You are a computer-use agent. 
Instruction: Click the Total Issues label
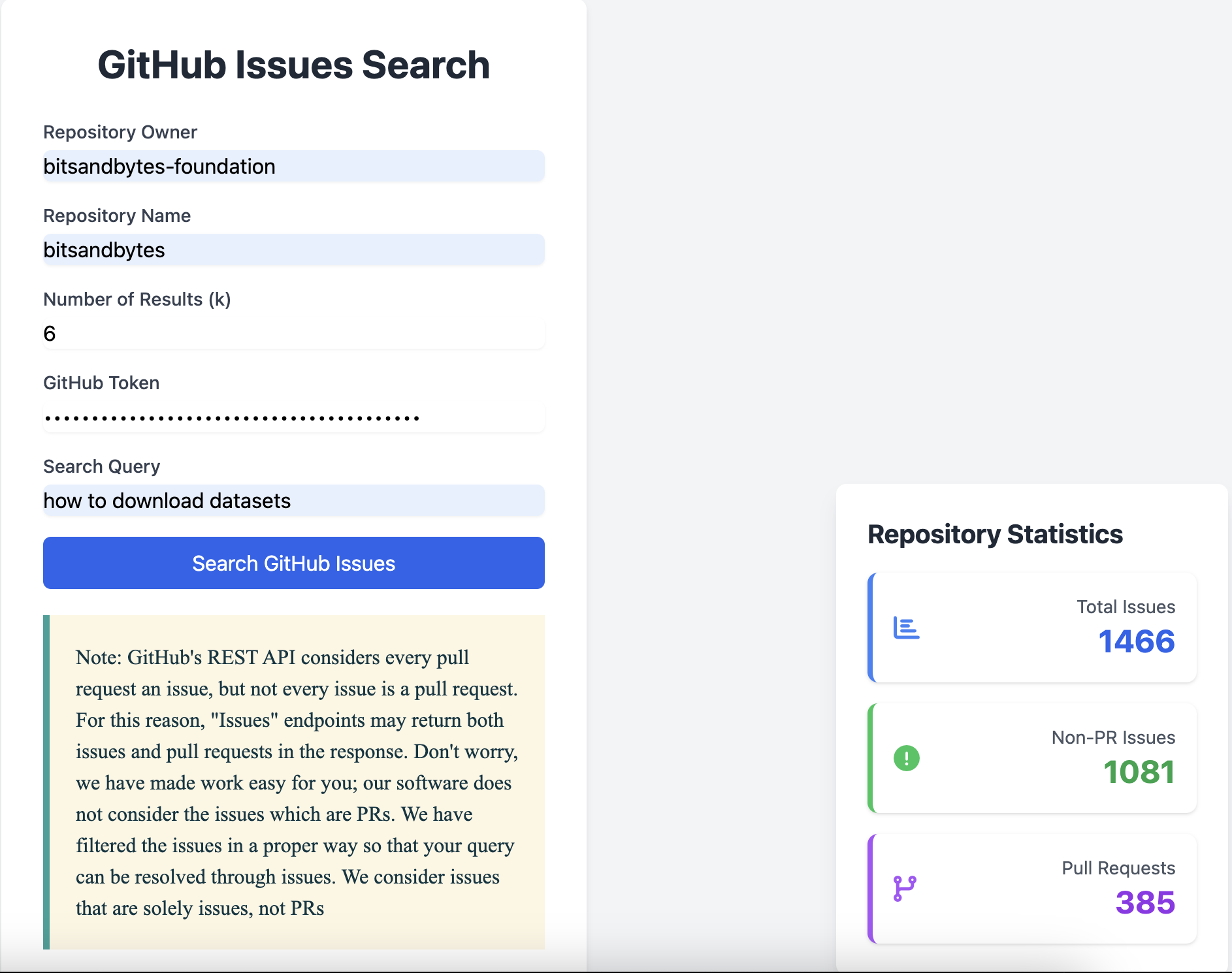tap(1126, 607)
